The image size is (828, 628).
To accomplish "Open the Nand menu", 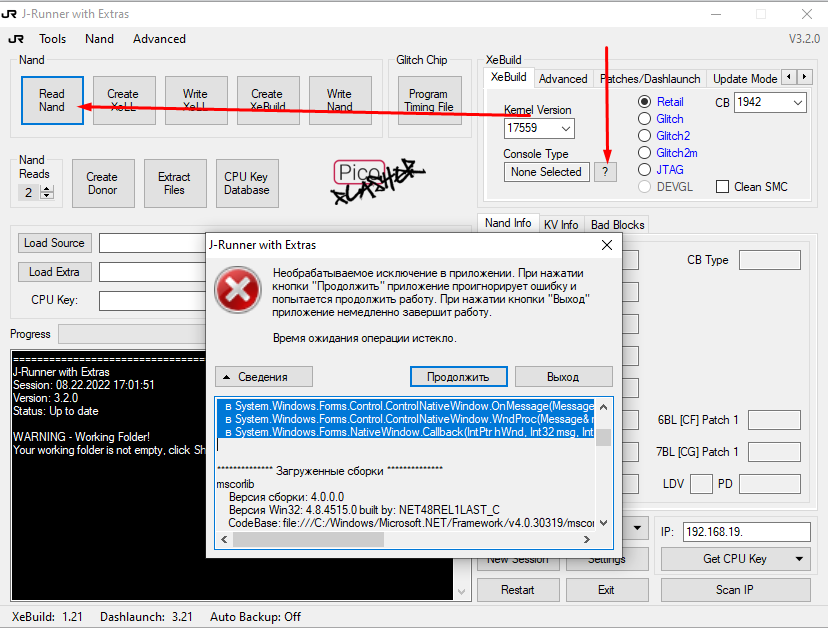I will click(x=99, y=39).
